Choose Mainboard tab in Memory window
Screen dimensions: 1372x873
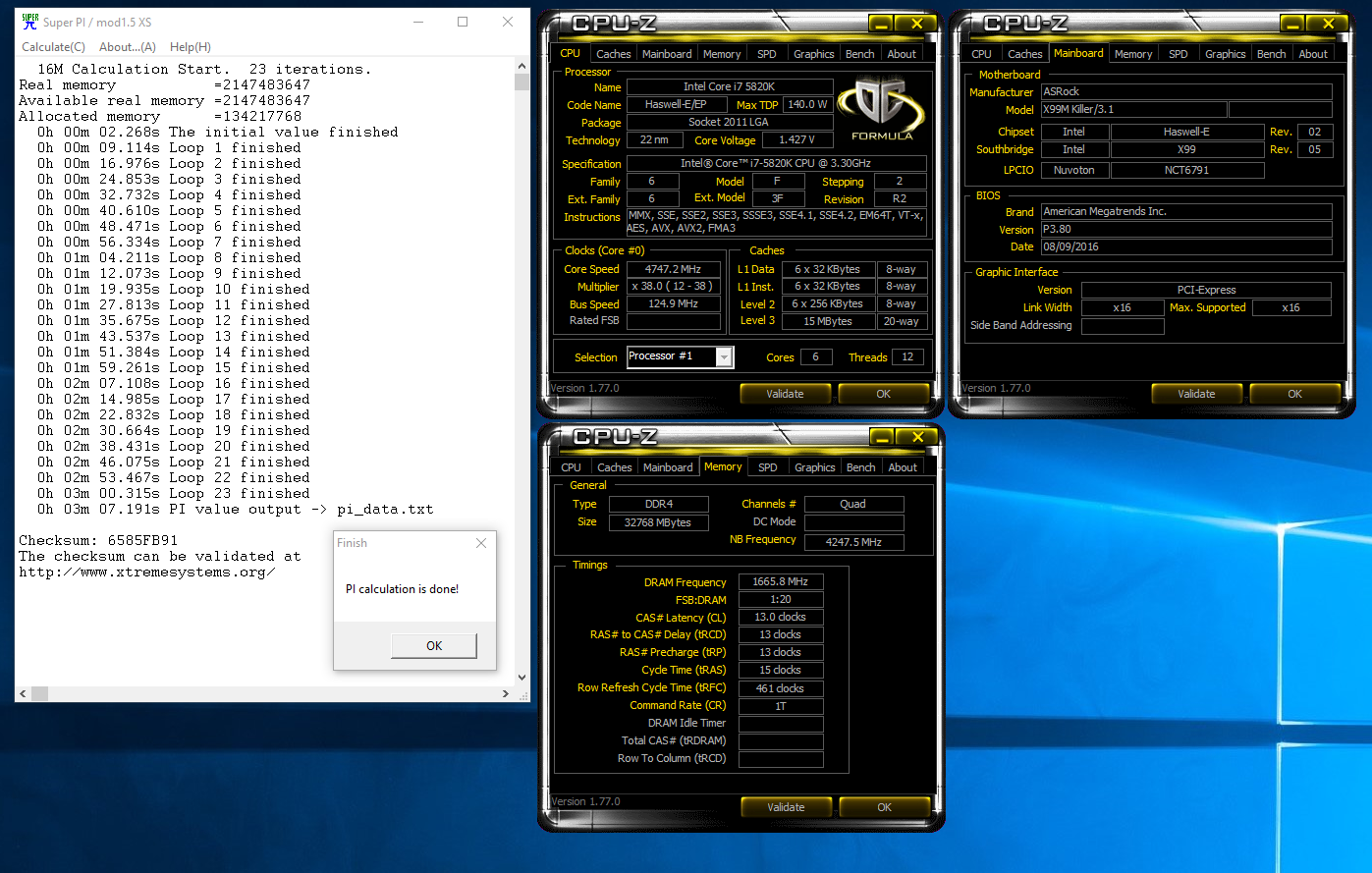point(668,467)
